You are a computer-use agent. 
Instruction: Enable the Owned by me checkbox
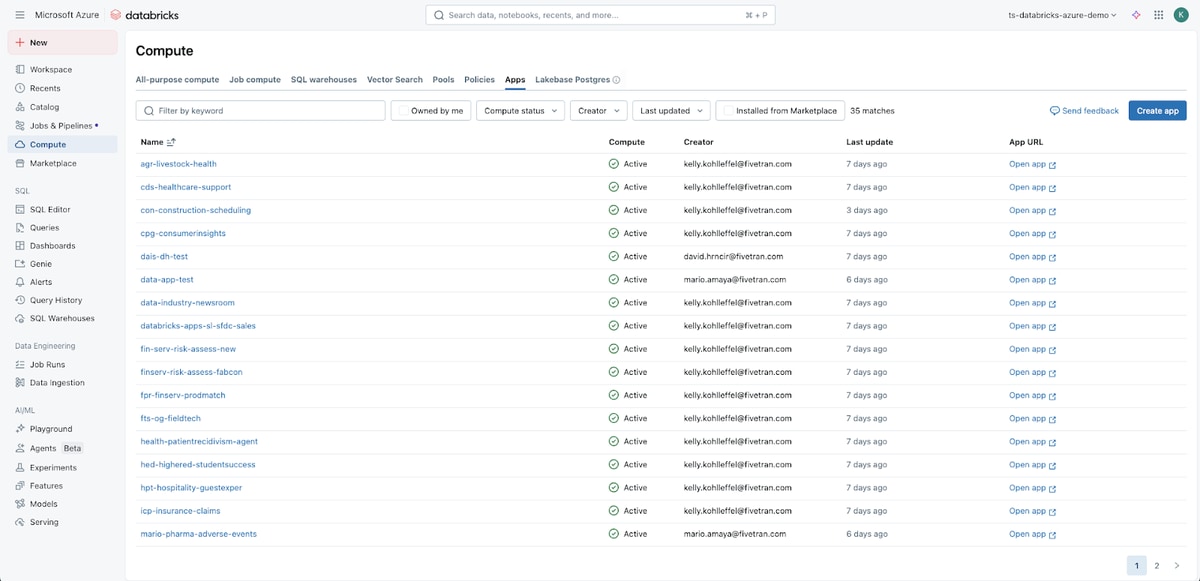tap(402, 111)
